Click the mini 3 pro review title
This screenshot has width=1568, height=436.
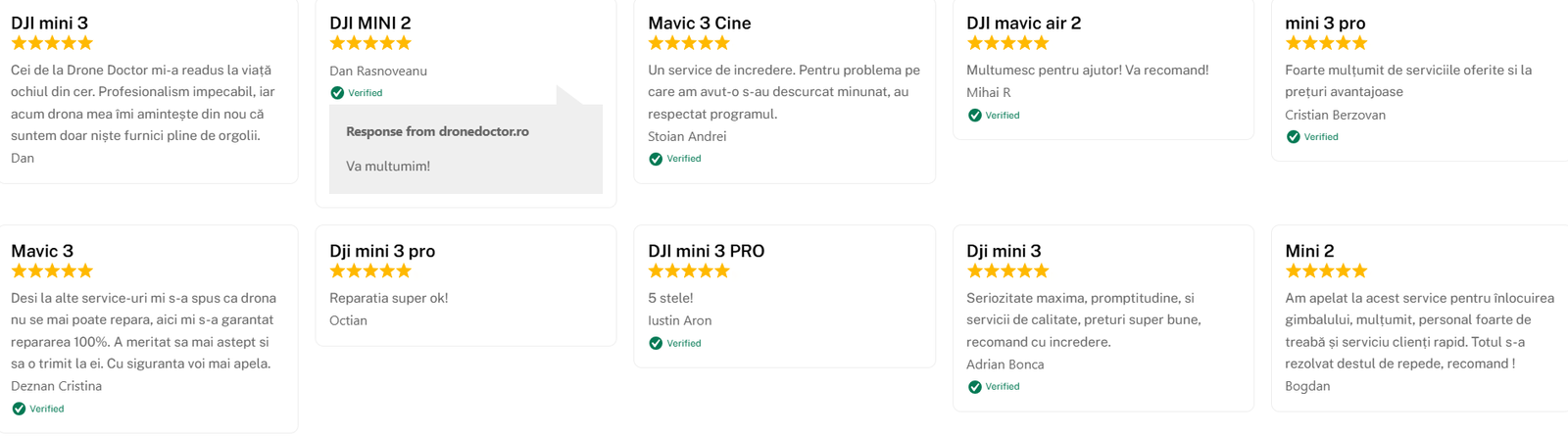pyautogui.click(x=1325, y=23)
